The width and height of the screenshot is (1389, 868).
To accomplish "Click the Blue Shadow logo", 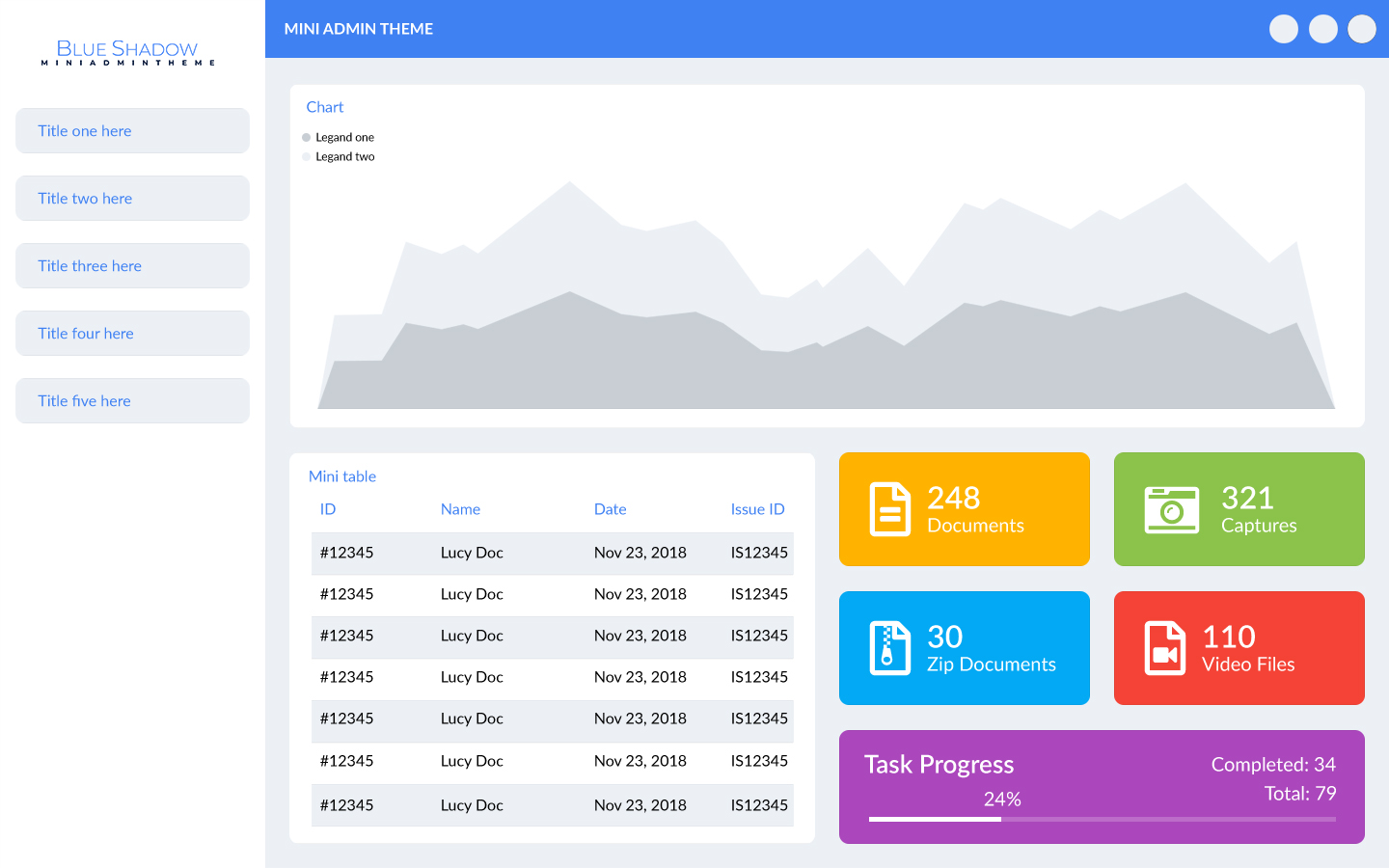I will pos(127,52).
